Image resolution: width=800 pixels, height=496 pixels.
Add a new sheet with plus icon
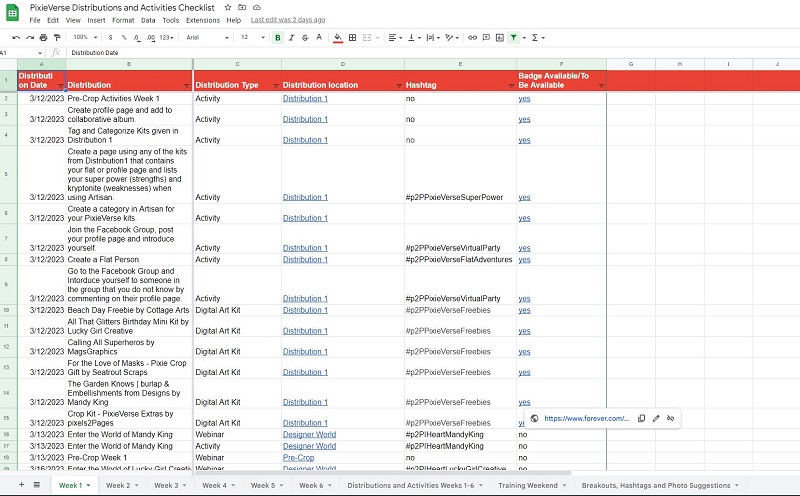pos(21,485)
